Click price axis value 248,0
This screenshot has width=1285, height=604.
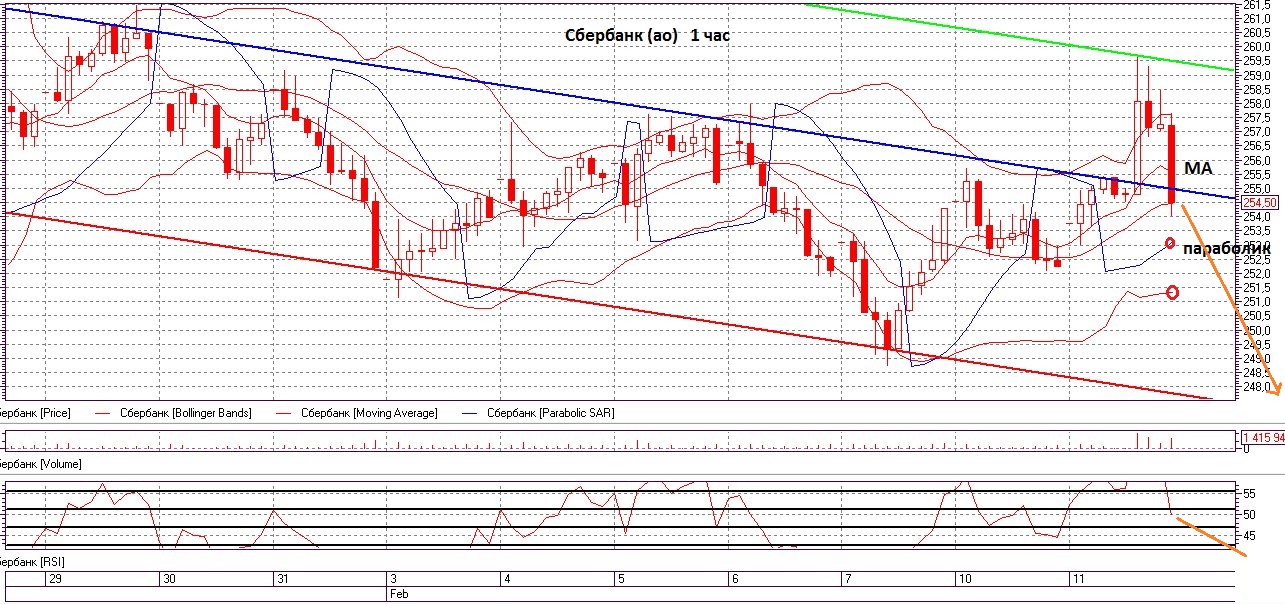pos(1258,387)
